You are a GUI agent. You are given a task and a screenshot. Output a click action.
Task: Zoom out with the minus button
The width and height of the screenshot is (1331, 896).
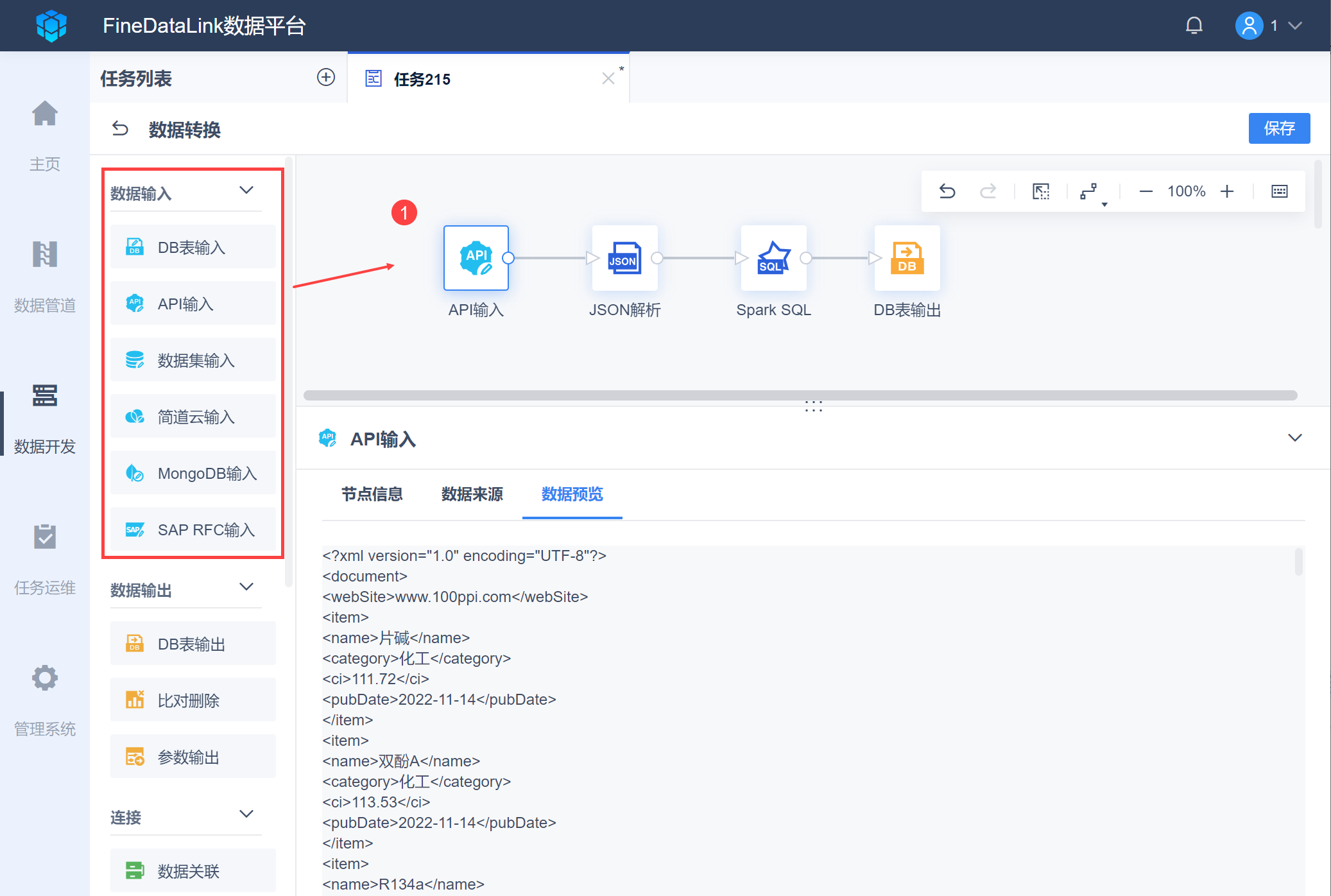pos(1146,191)
